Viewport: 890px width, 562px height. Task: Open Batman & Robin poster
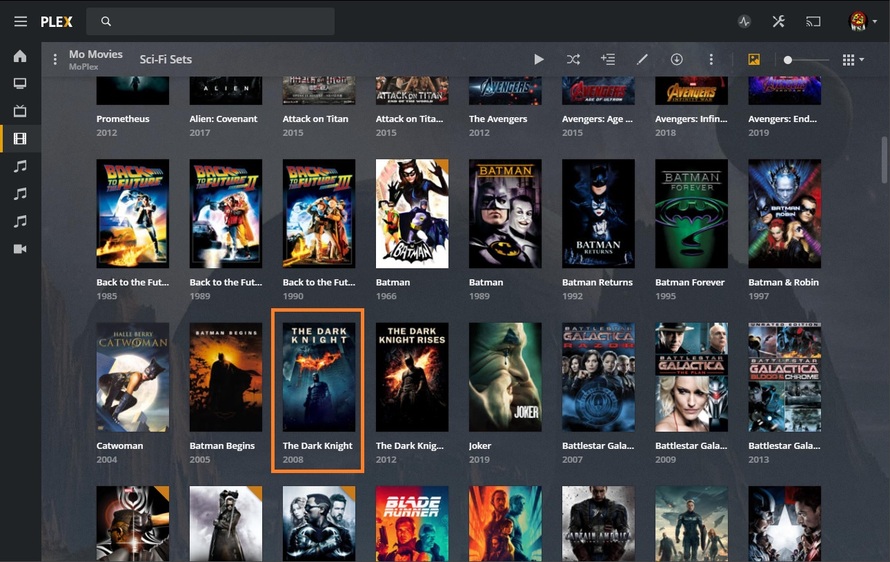(x=784, y=213)
